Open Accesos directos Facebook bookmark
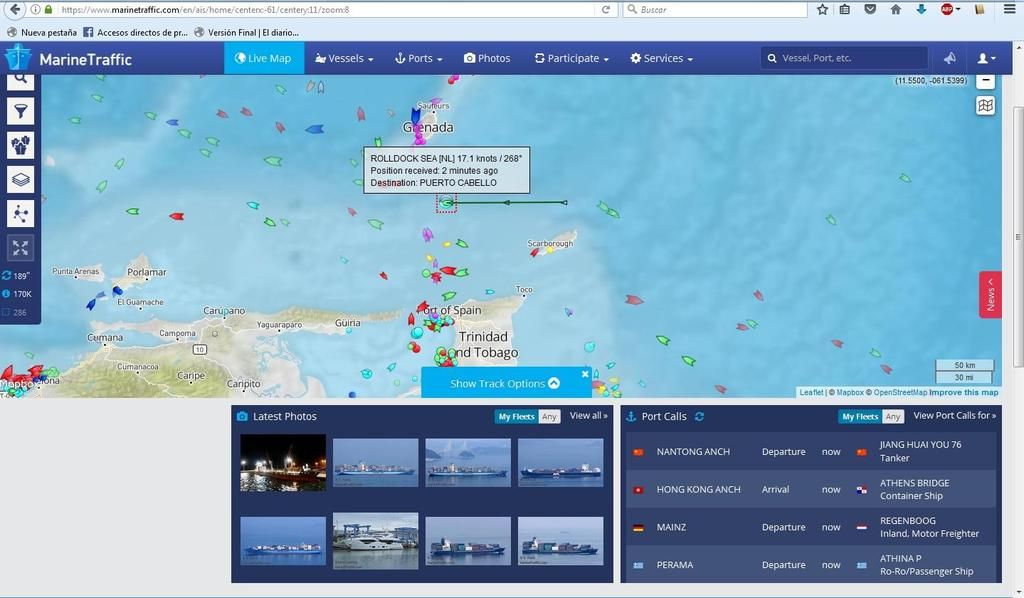Viewport: 1024px width, 598px height. click(135, 32)
